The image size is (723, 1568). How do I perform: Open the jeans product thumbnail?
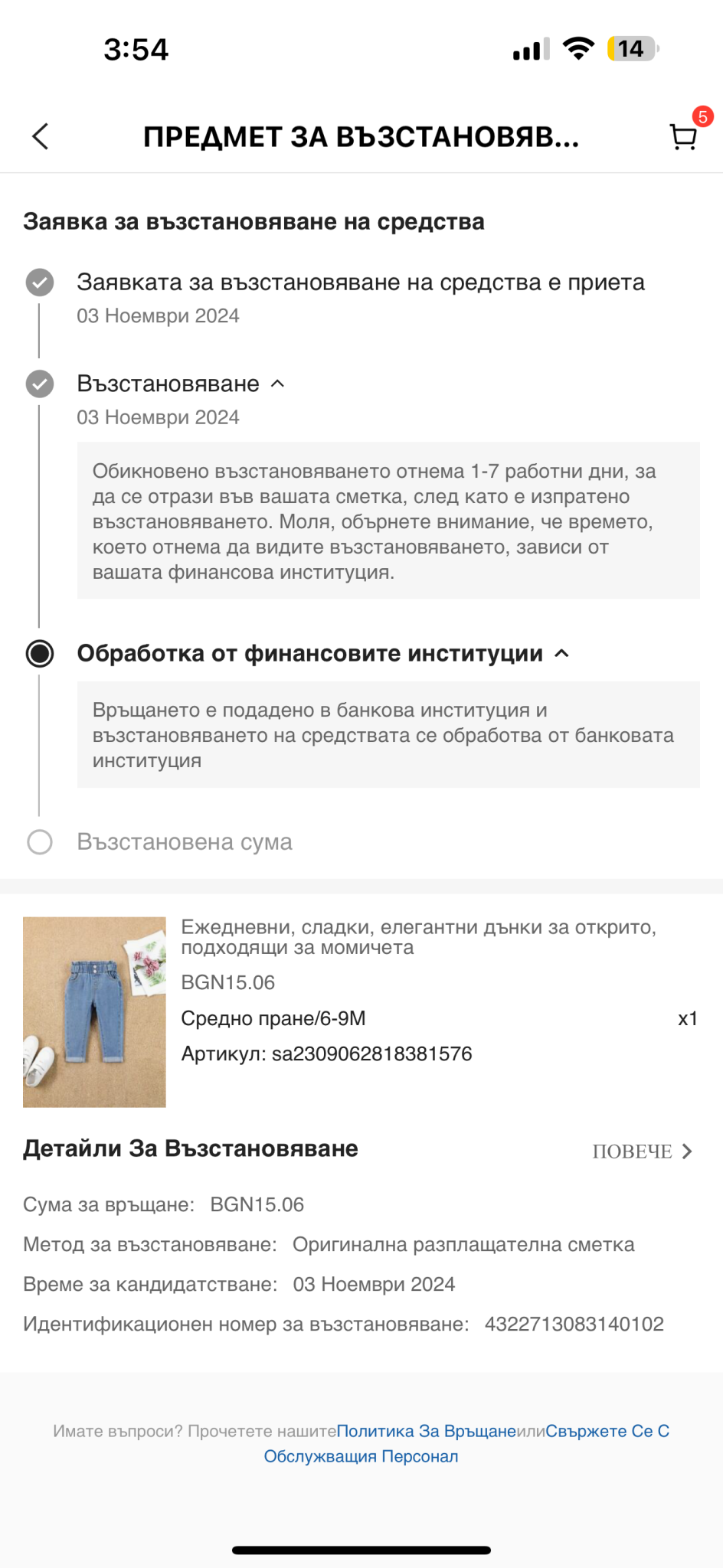coord(94,1012)
